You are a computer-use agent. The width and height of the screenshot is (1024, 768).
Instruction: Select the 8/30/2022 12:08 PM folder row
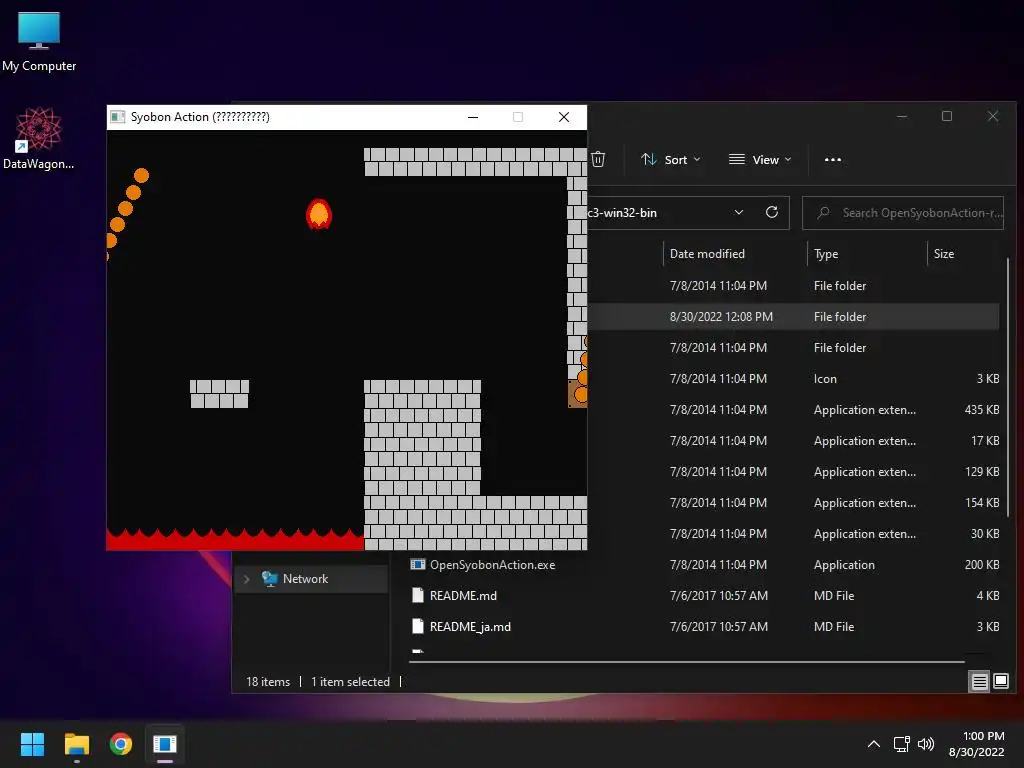tap(793, 317)
